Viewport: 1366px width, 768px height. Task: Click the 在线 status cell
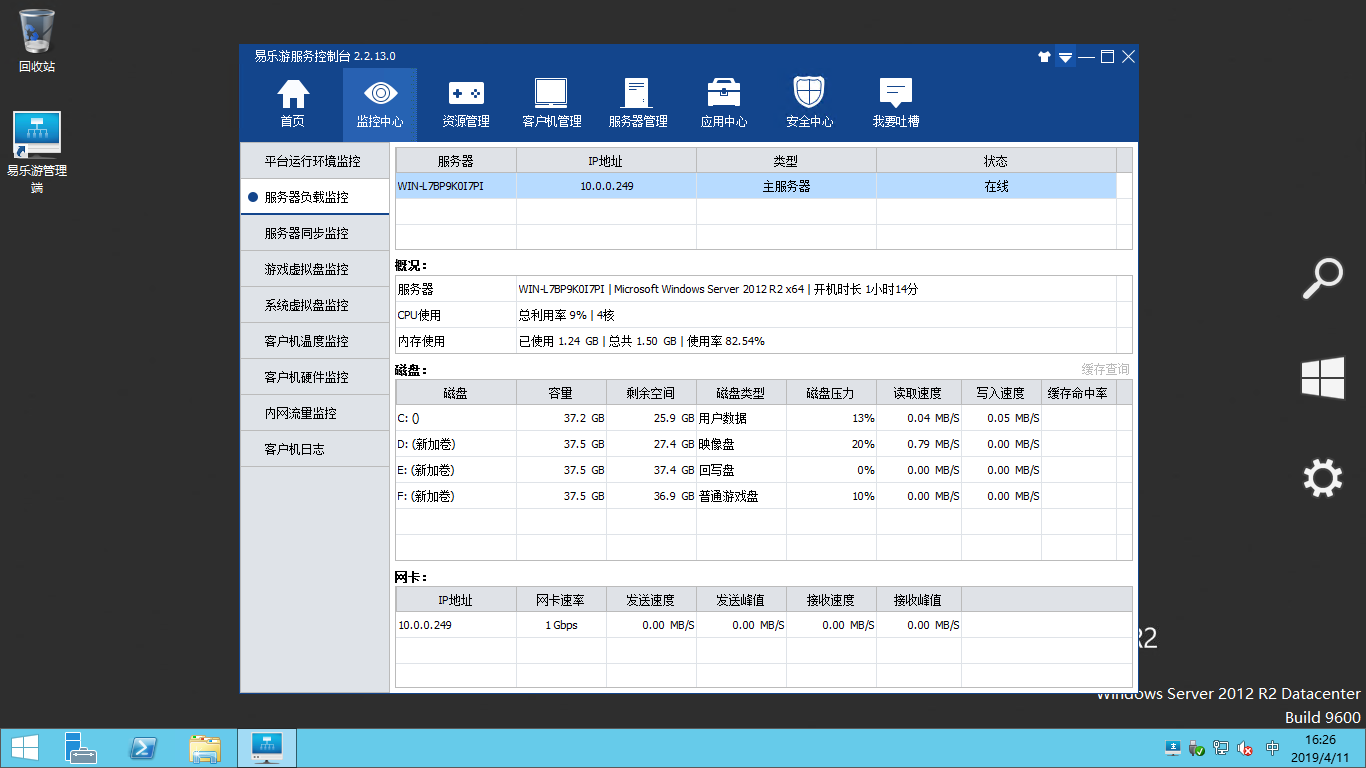click(996, 186)
